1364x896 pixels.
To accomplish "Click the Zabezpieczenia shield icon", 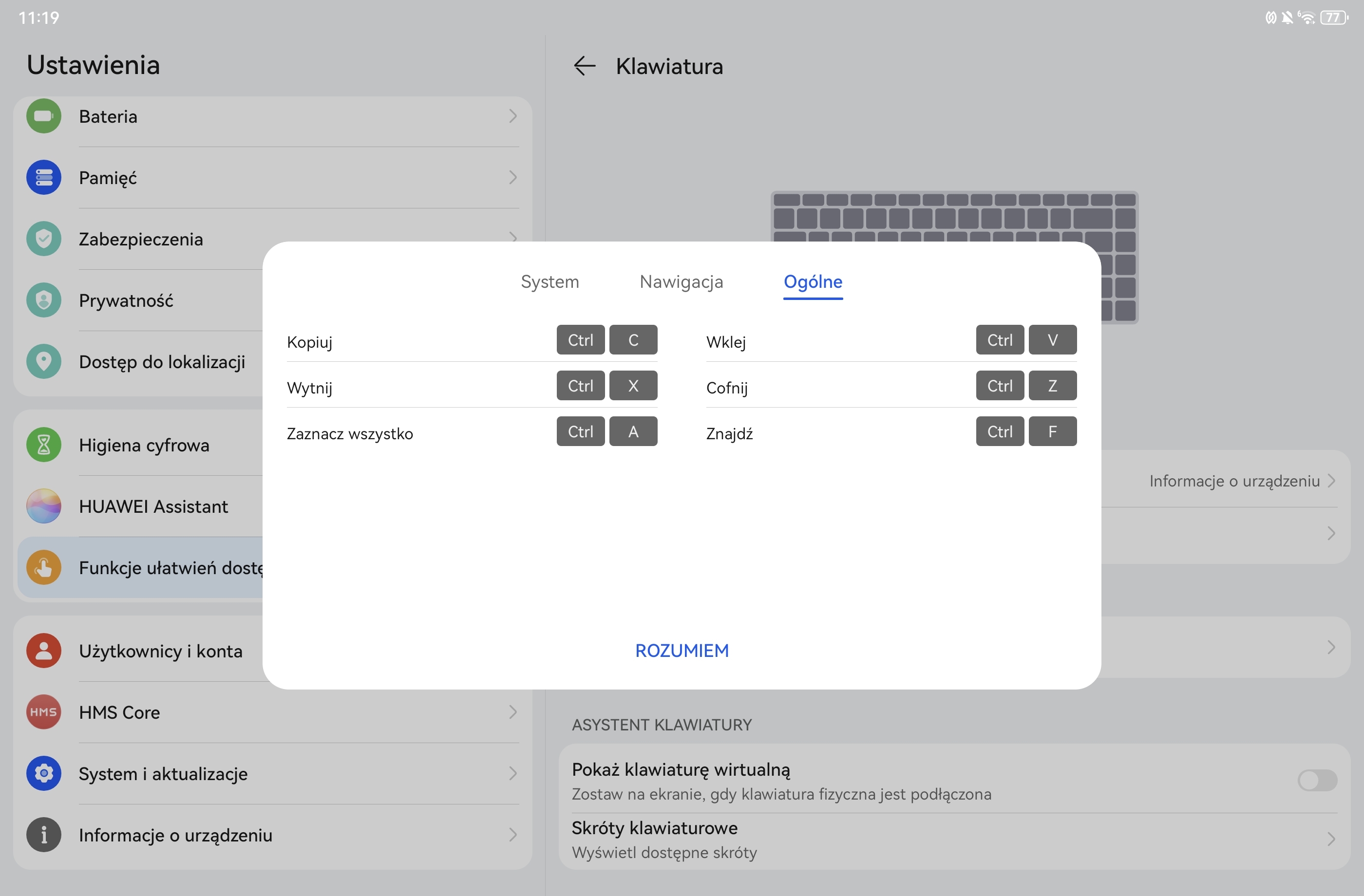I will coord(43,239).
